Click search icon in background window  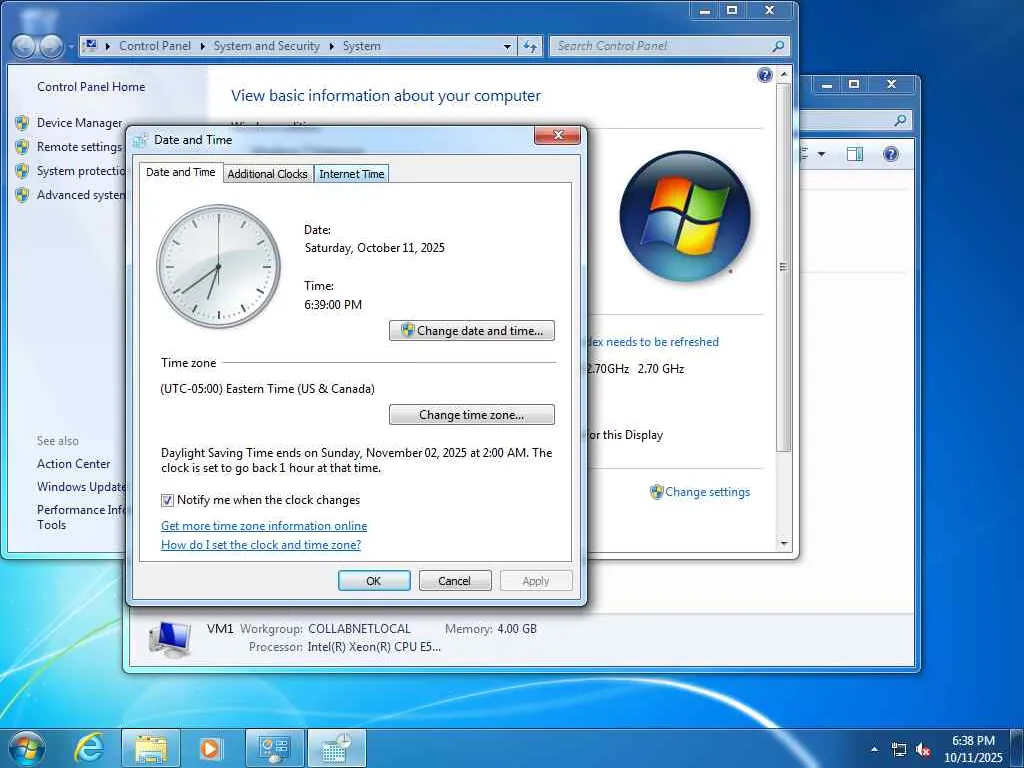coord(900,120)
